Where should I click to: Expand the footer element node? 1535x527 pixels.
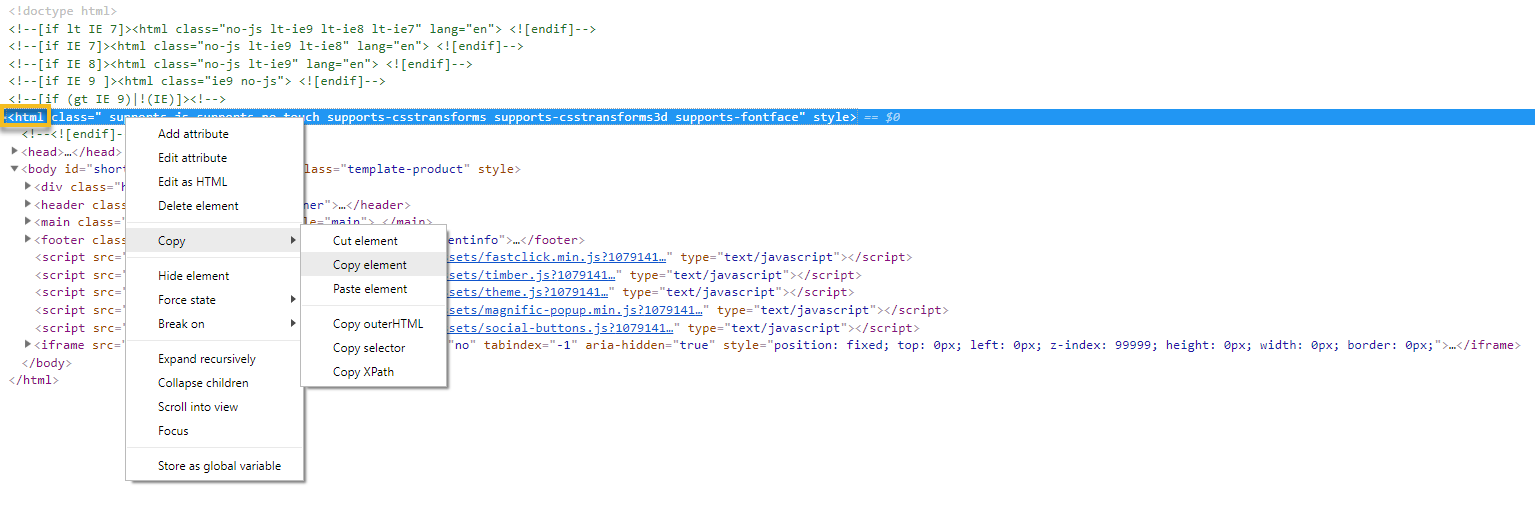tap(28, 239)
